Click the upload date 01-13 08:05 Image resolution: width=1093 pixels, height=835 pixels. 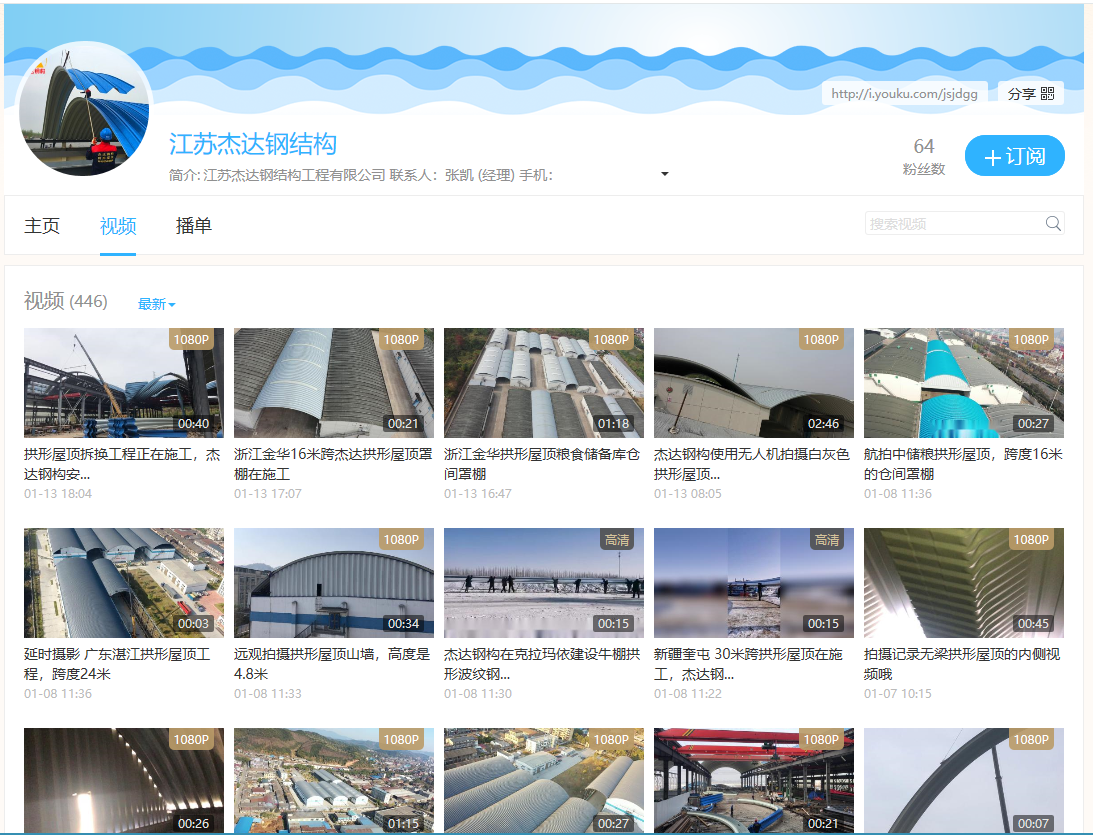[687, 493]
